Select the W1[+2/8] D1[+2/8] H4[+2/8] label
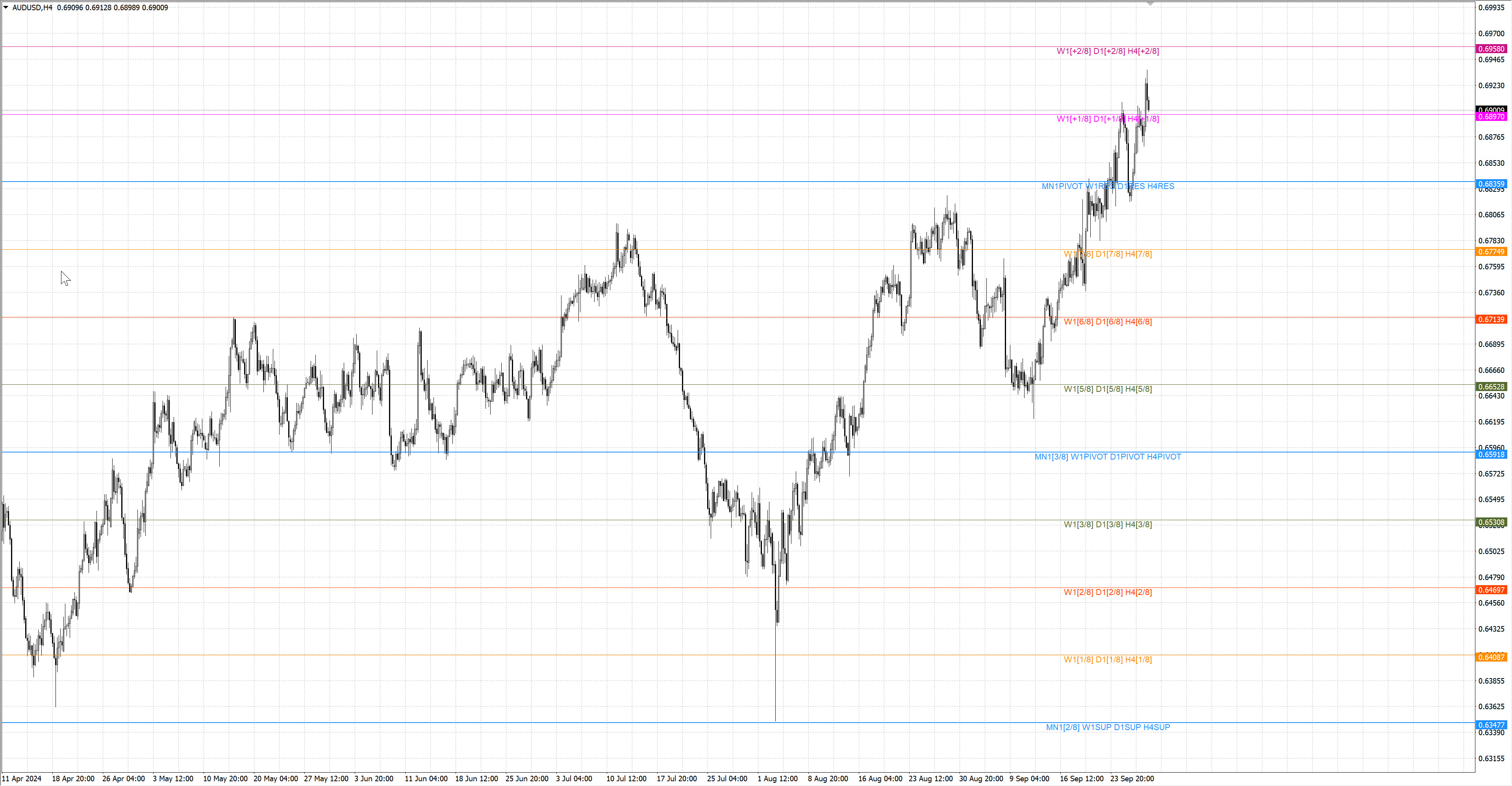This screenshot has height=786, width=1512. (x=1108, y=51)
